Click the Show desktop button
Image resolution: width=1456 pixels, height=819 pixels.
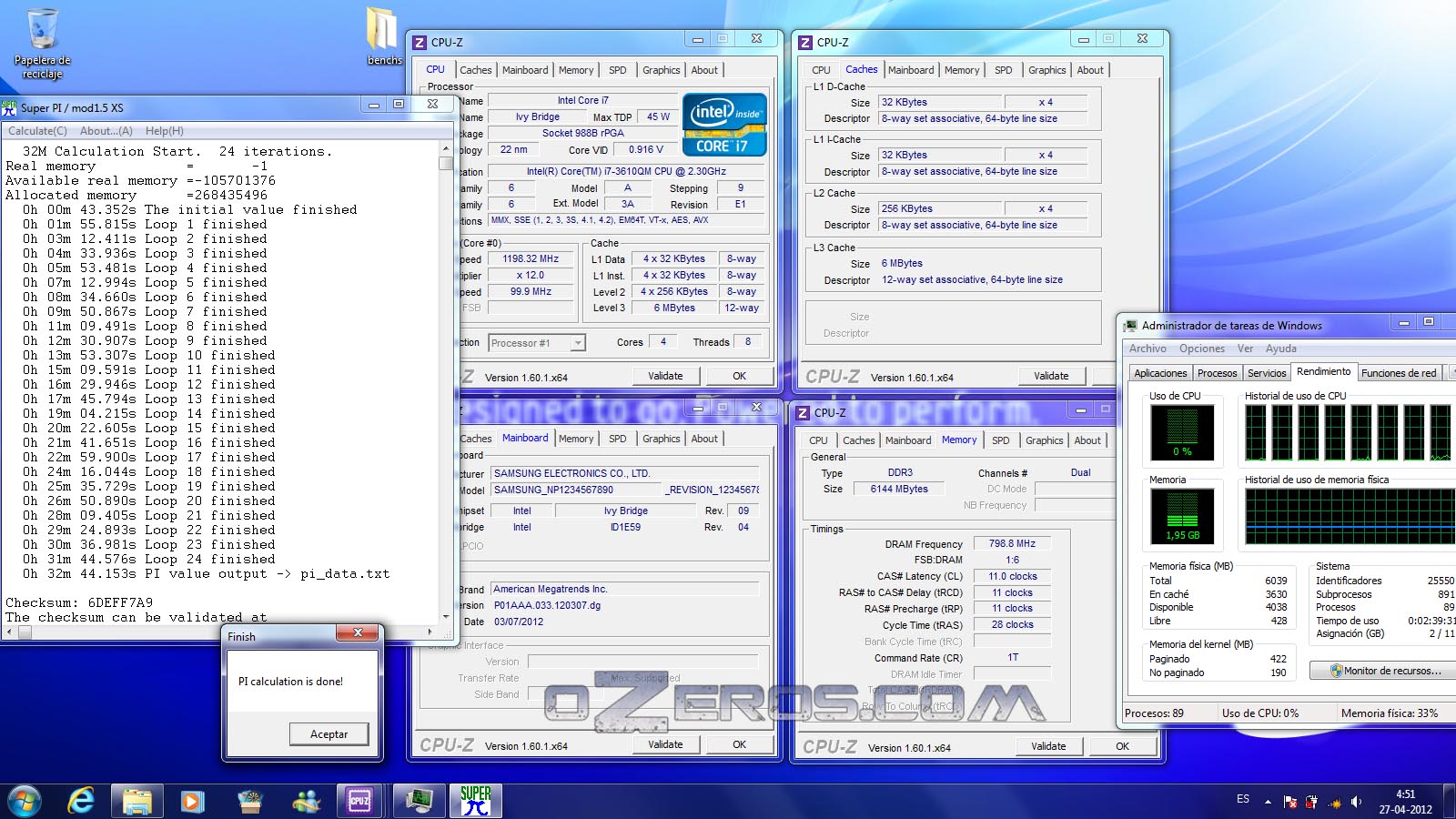[1450, 801]
